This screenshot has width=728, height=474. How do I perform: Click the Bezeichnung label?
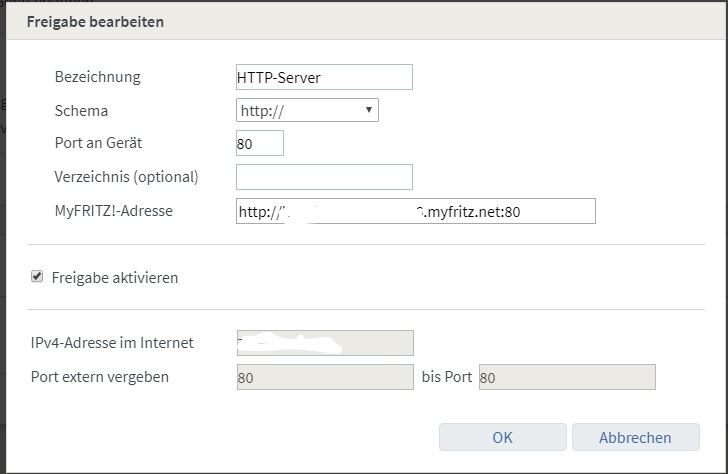click(98, 77)
